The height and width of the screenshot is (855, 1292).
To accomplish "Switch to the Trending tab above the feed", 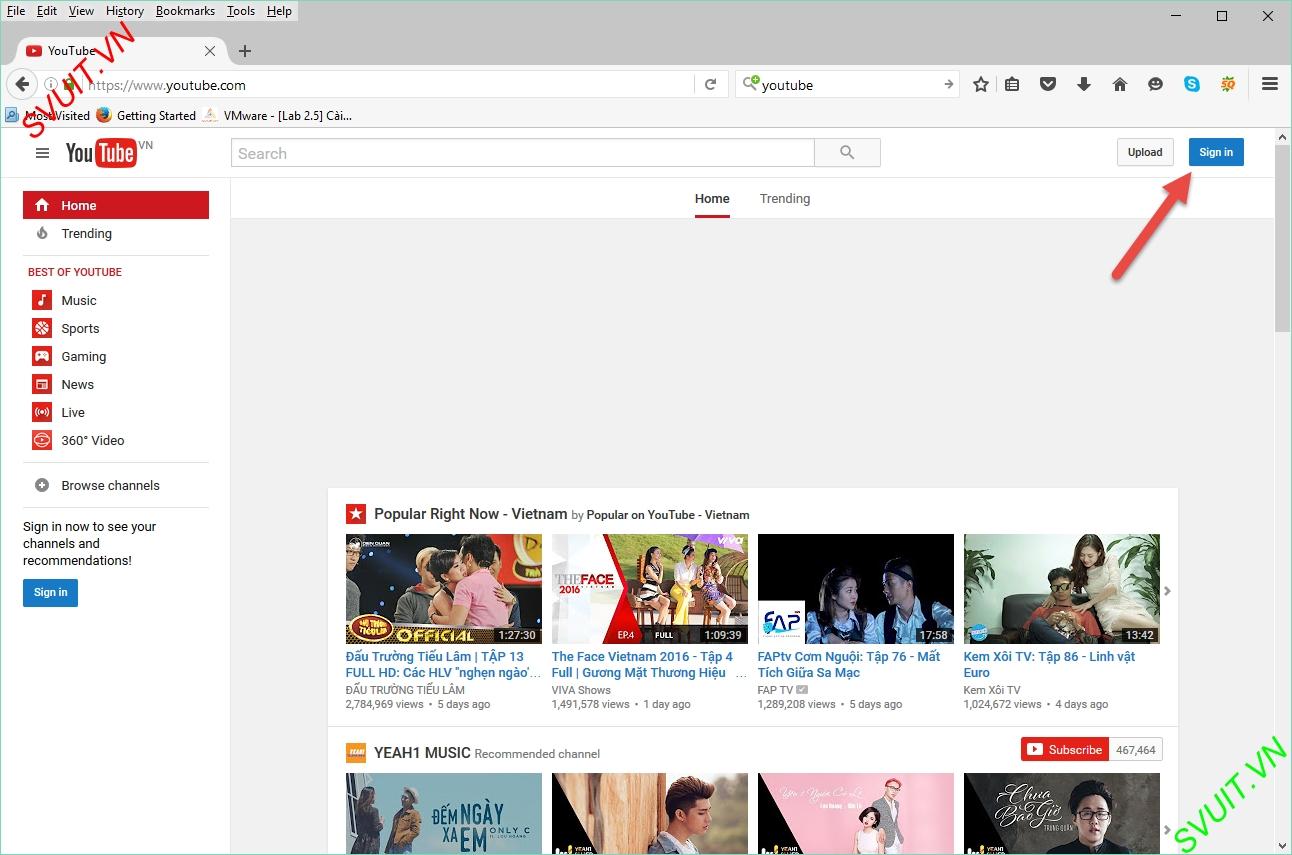I will [x=785, y=198].
